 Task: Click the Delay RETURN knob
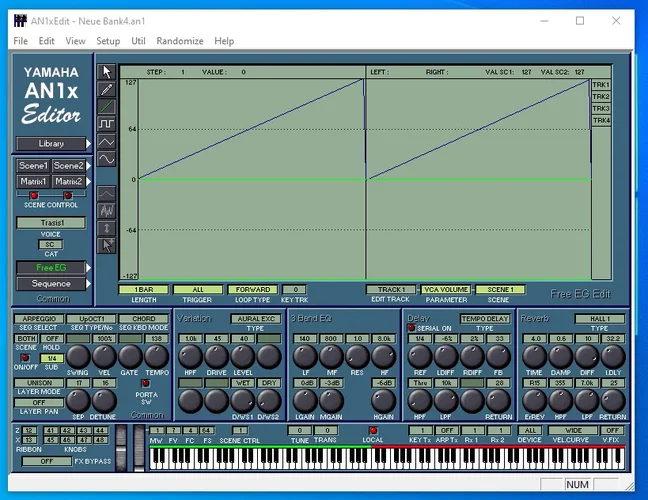pyautogui.click(x=498, y=401)
